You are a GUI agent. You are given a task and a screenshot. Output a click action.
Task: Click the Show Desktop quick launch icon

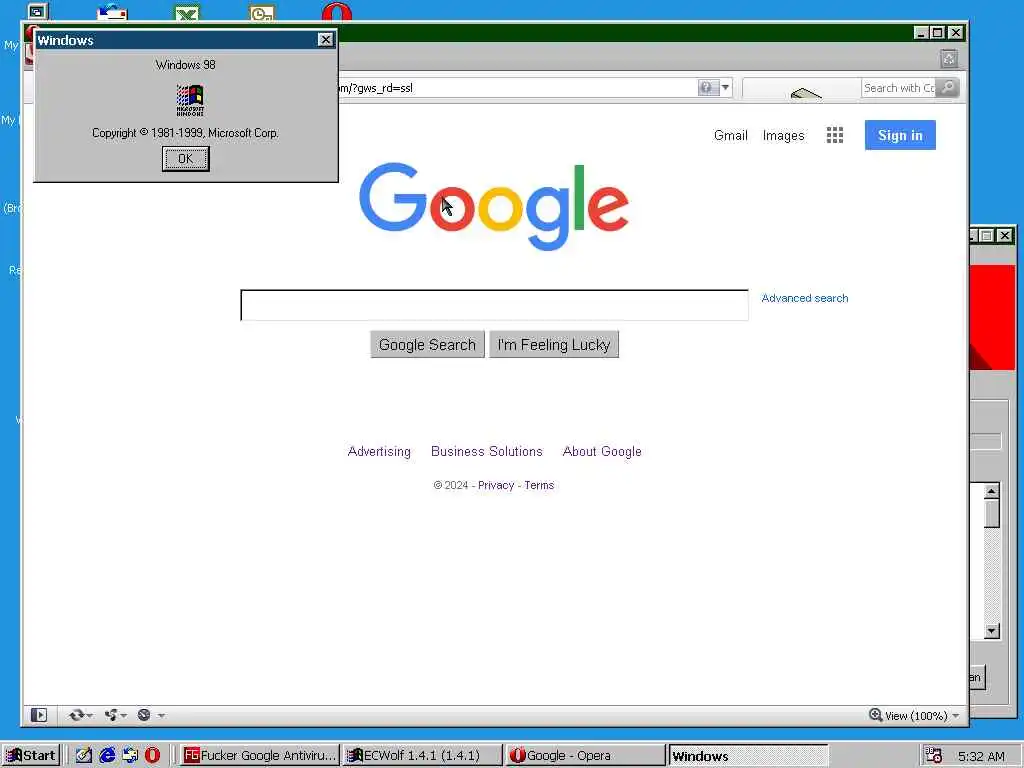[x=84, y=756]
